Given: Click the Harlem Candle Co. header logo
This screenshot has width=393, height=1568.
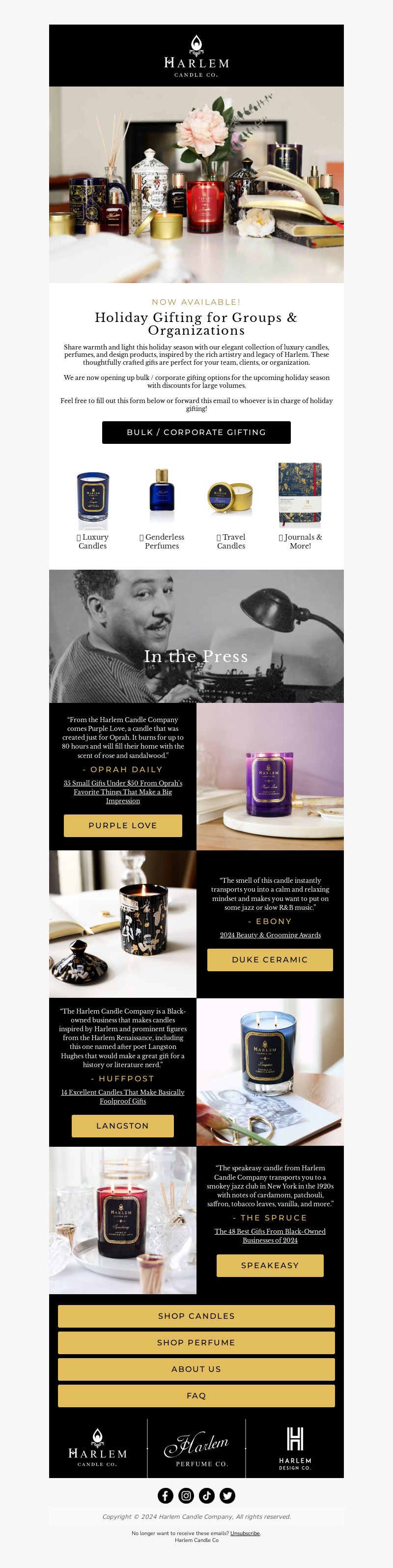Looking at the screenshot, I should 196,56.
